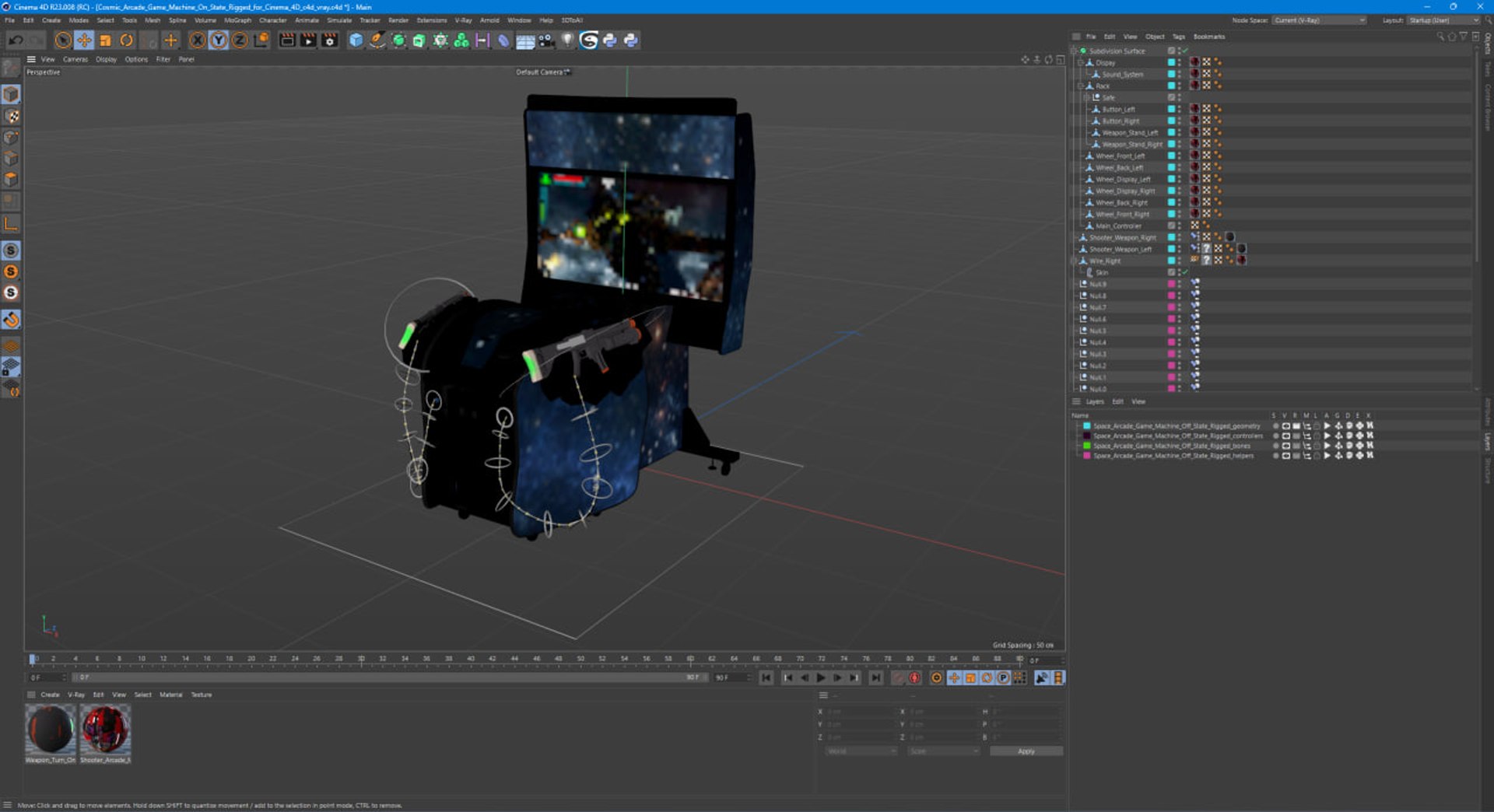Image resolution: width=1494 pixels, height=812 pixels.
Task: Click the Undo arrow icon
Action: point(15,40)
